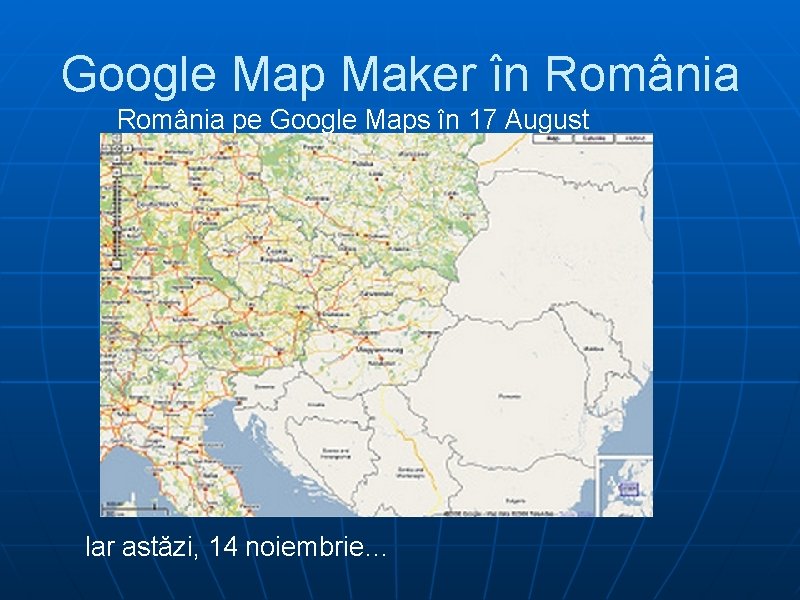
Task: Click the map copyright notice at the bottom
Action: click(498, 513)
